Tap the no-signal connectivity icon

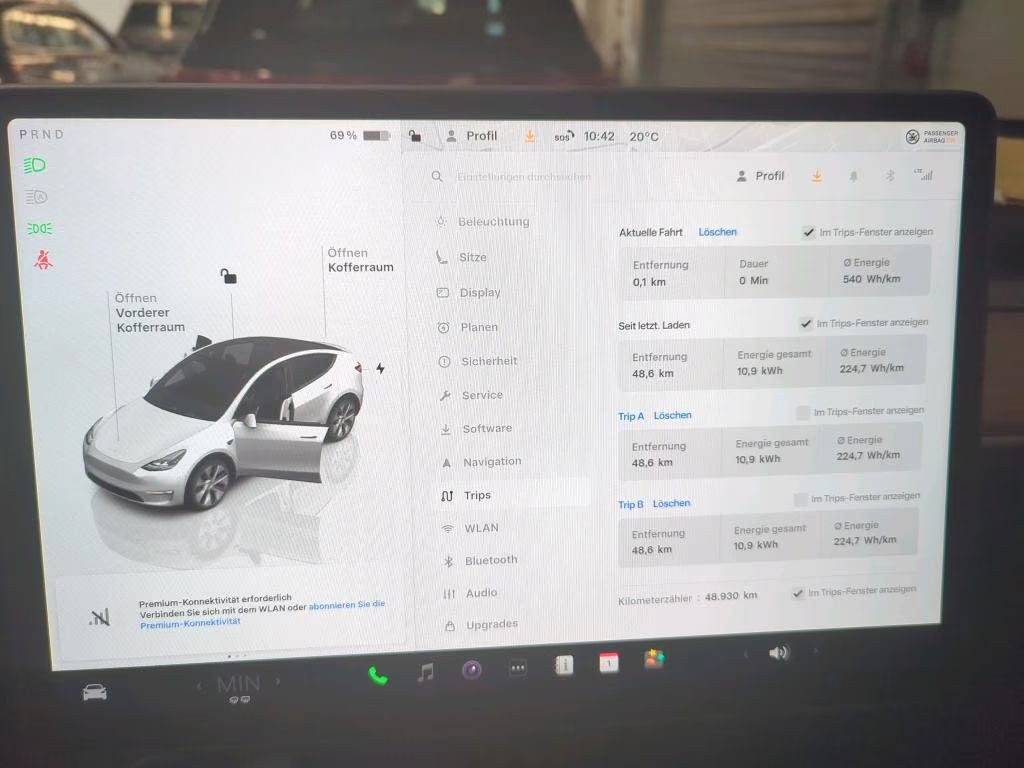tap(99, 616)
